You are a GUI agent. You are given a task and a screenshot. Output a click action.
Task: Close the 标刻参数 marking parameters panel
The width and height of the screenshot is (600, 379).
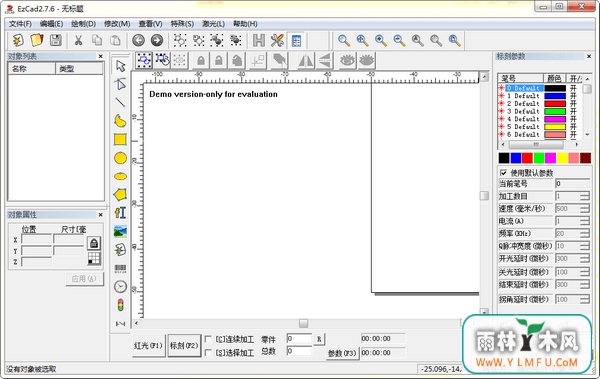tap(589, 56)
